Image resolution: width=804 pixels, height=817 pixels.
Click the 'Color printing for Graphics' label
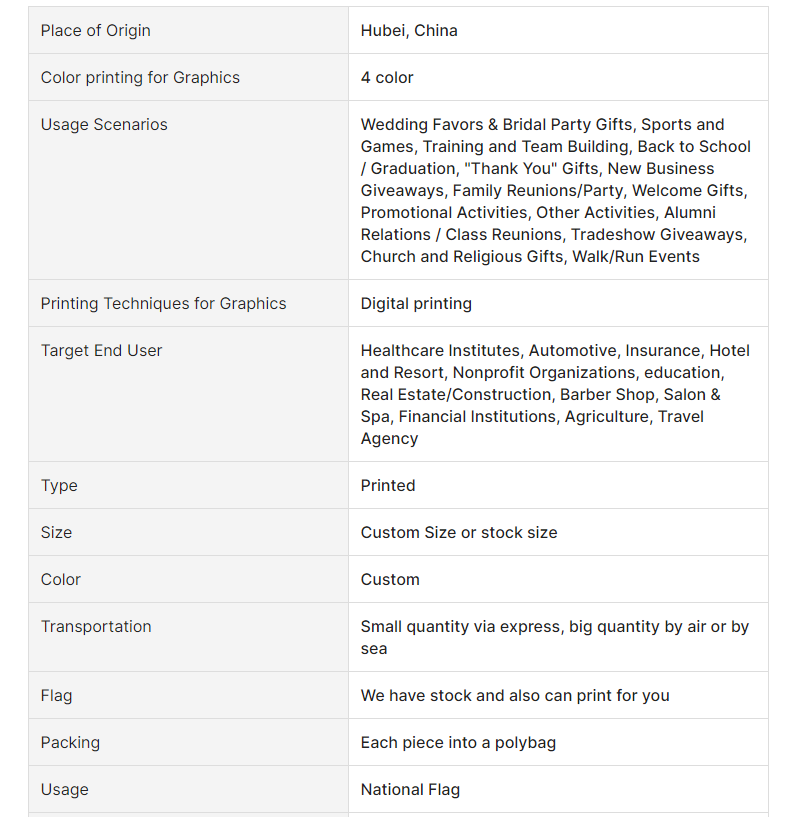140,78
